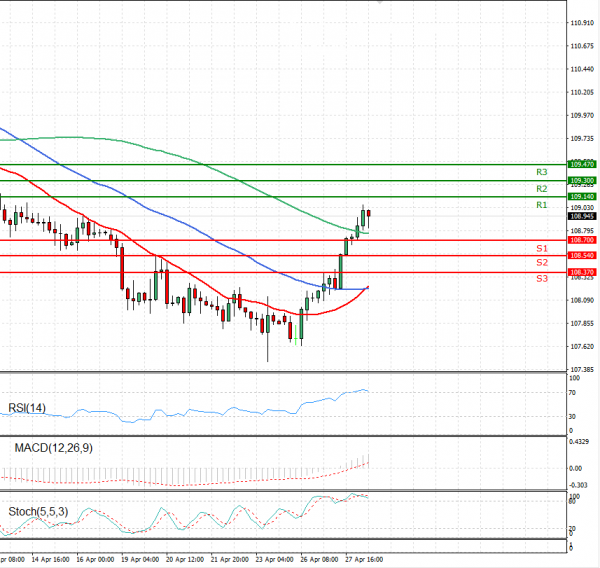600x568 pixels.
Task: Click the 107.620 price axis value
Action: tap(582, 346)
